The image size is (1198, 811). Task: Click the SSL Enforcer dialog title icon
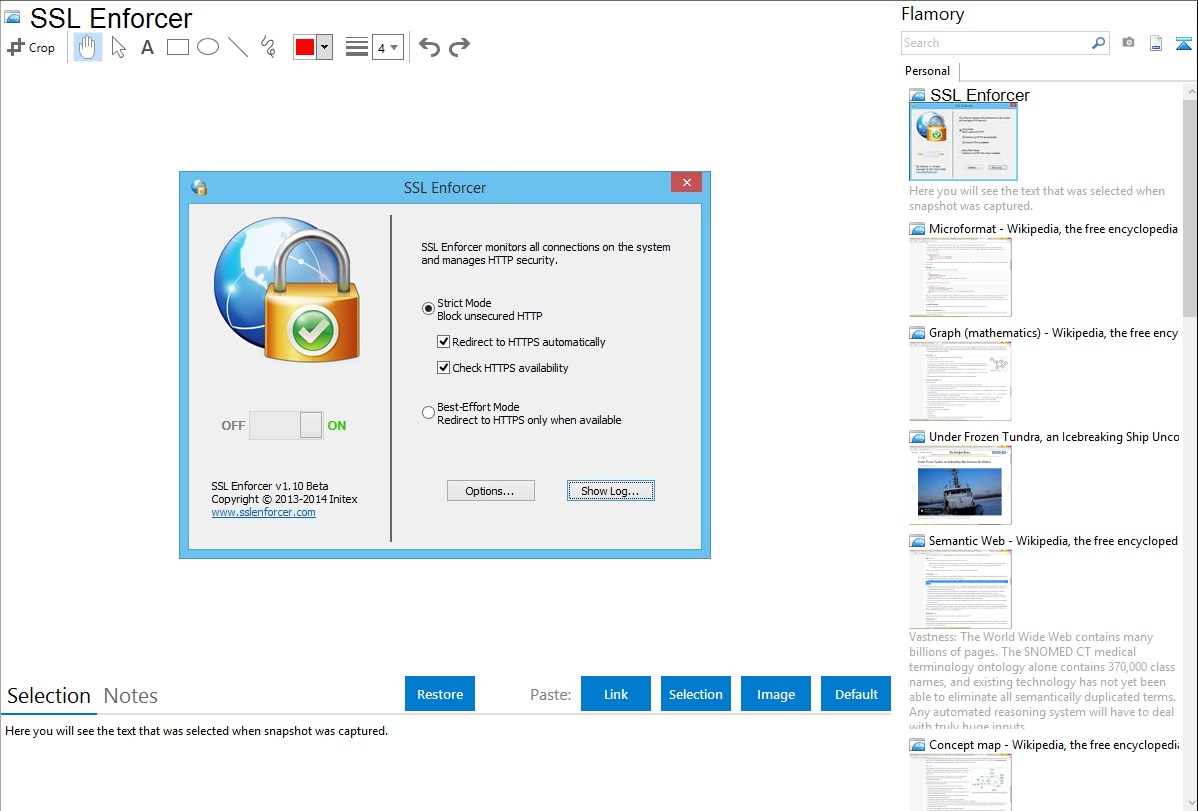[199, 187]
